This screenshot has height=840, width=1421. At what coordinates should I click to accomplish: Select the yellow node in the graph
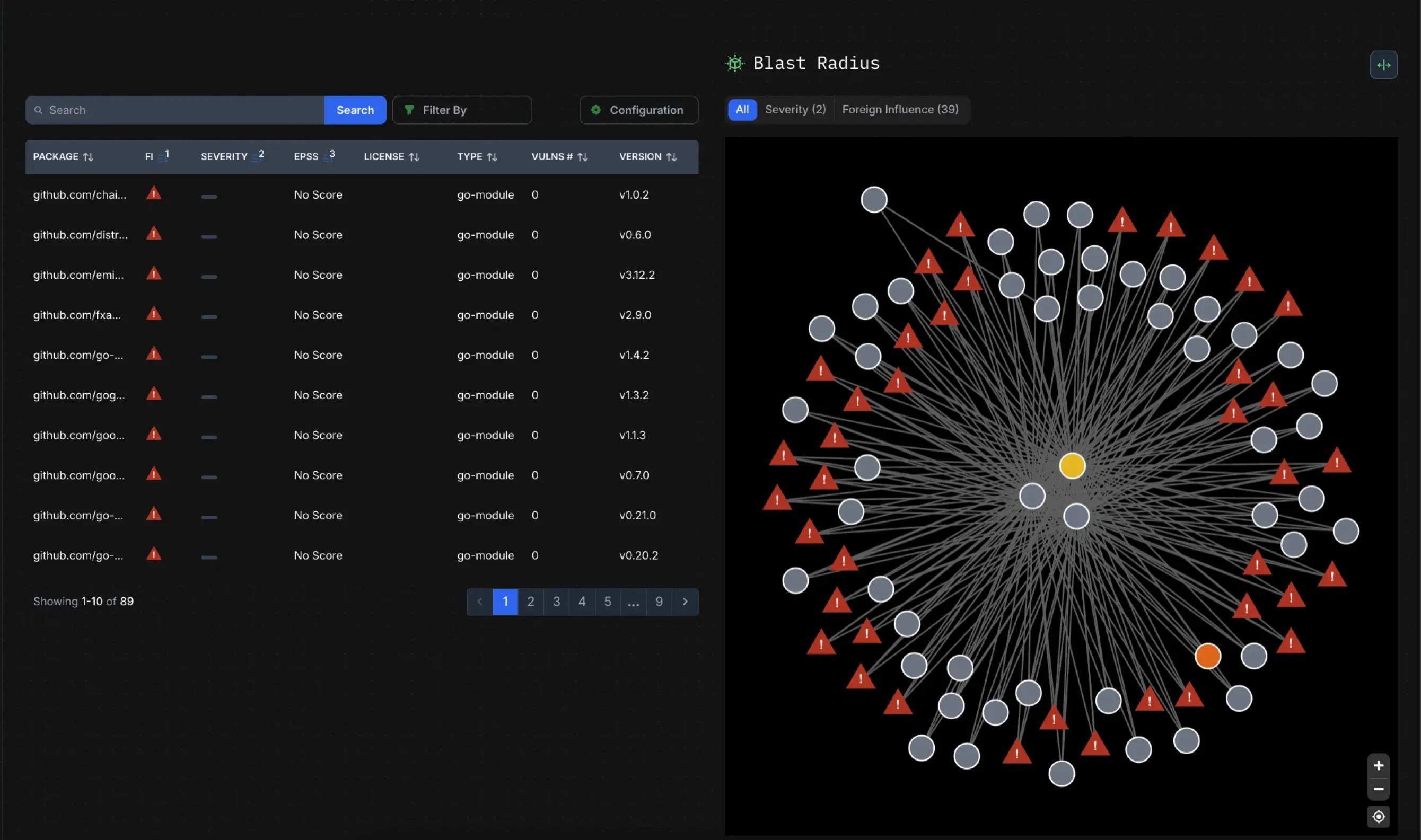click(1071, 465)
